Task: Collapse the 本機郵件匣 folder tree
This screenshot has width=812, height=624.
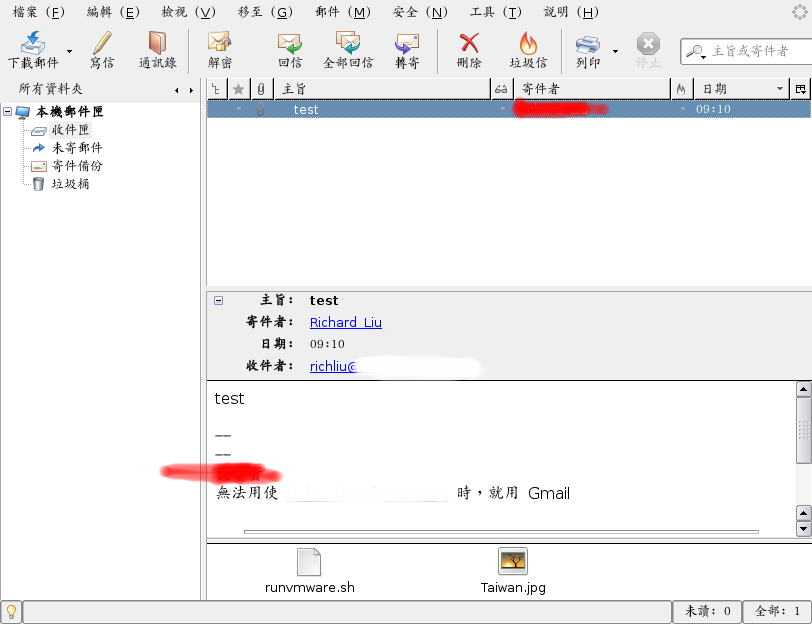Action: [x=7, y=111]
